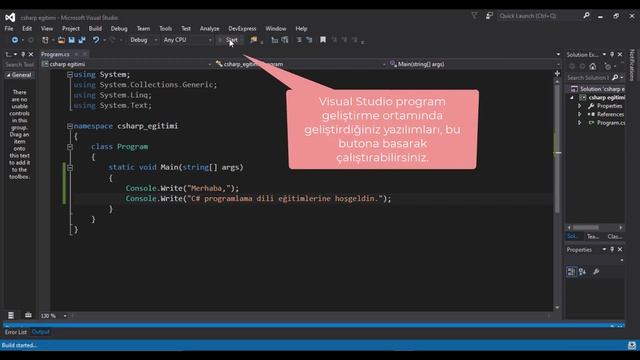Click the Search Toolbox field

(19, 64)
